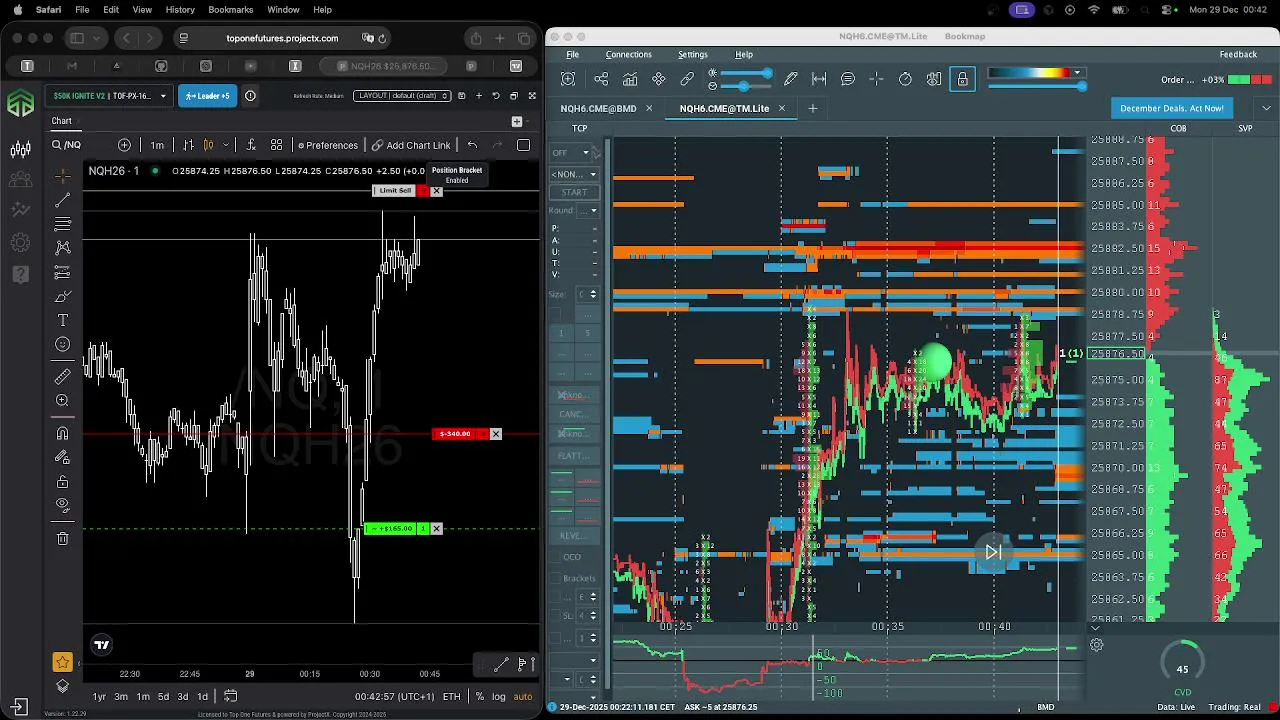Viewport: 1280px width, 720px height.
Task: Click the START button in the trading panel
Action: [x=574, y=192]
